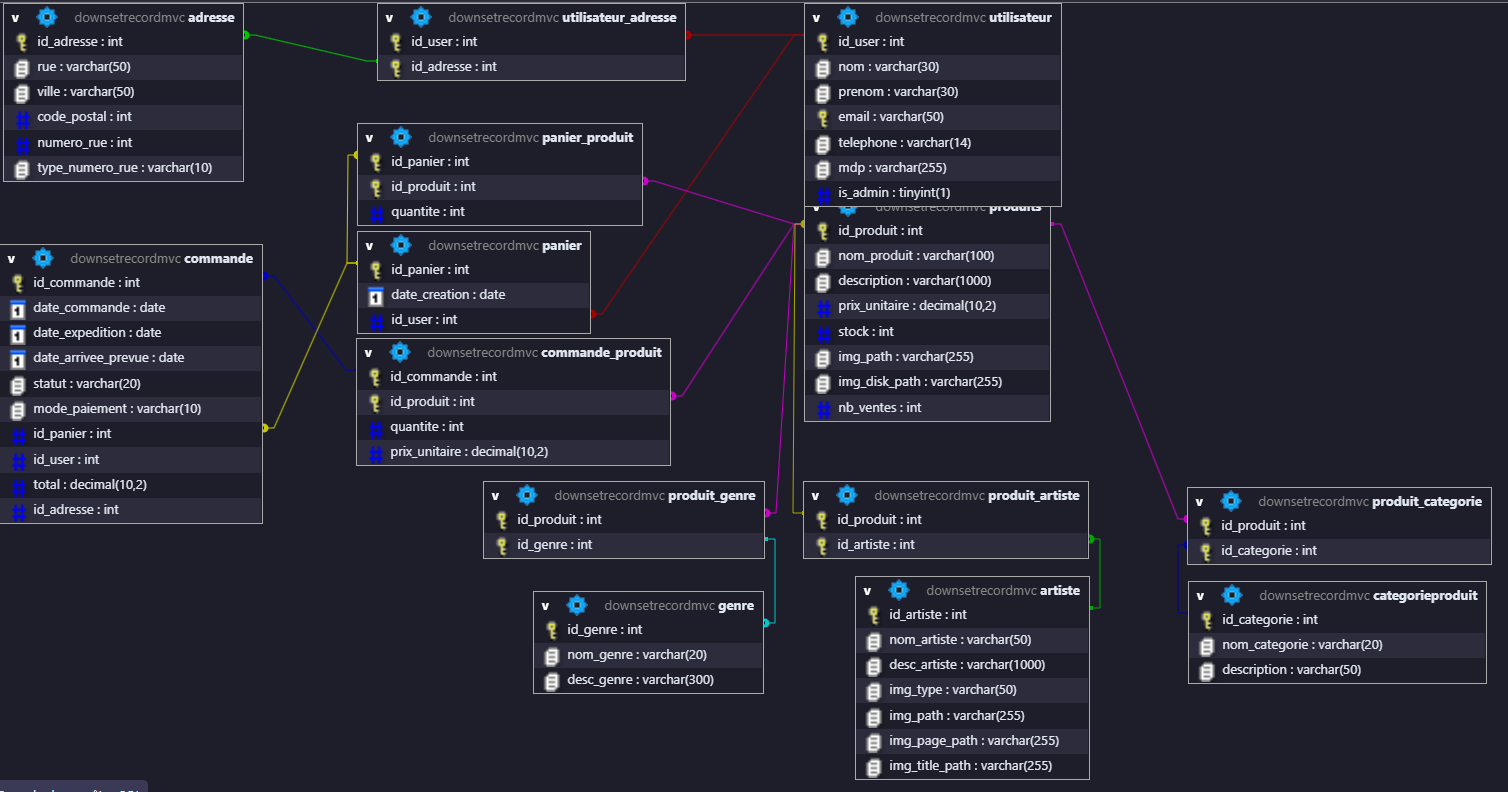The image size is (1508, 792).
Task: Click the gear icon on genre table
Action: (x=577, y=605)
